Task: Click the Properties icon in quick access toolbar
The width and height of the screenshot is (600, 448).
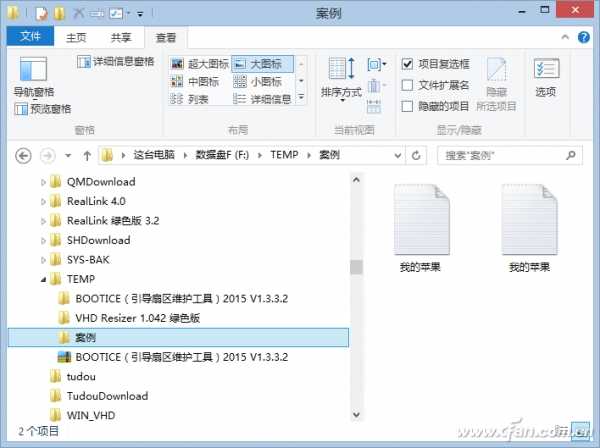Action: (41, 13)
